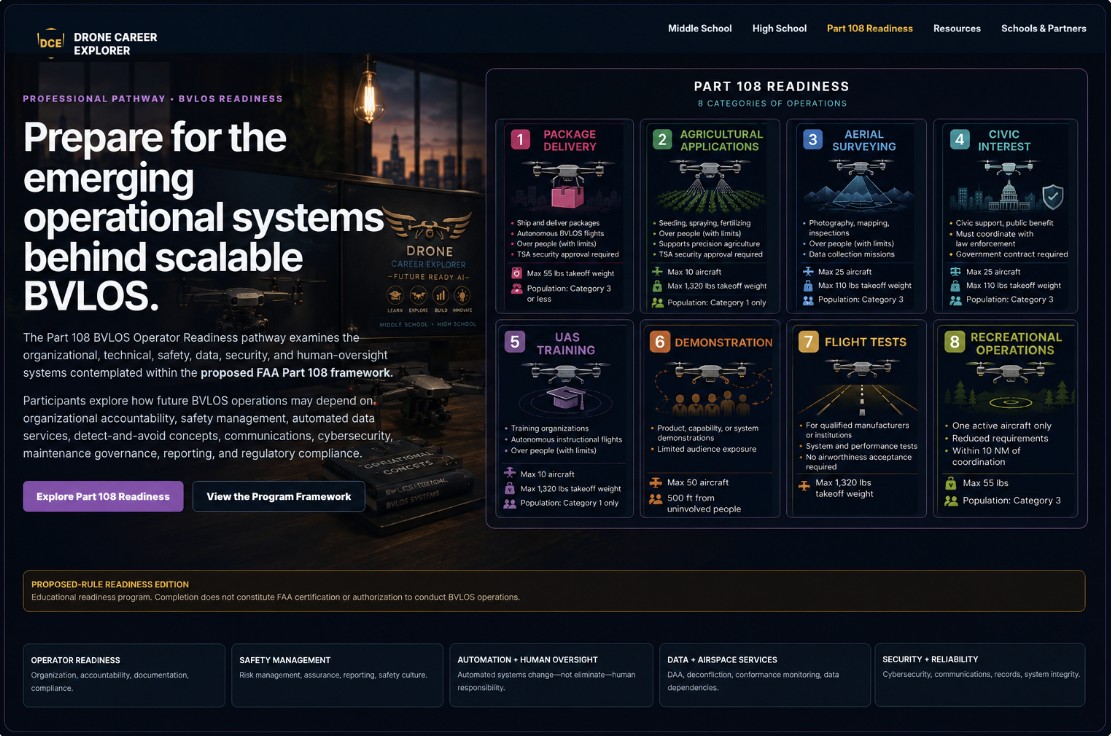Click the number 5 badge for UAS Training

(x=514, y=342)
